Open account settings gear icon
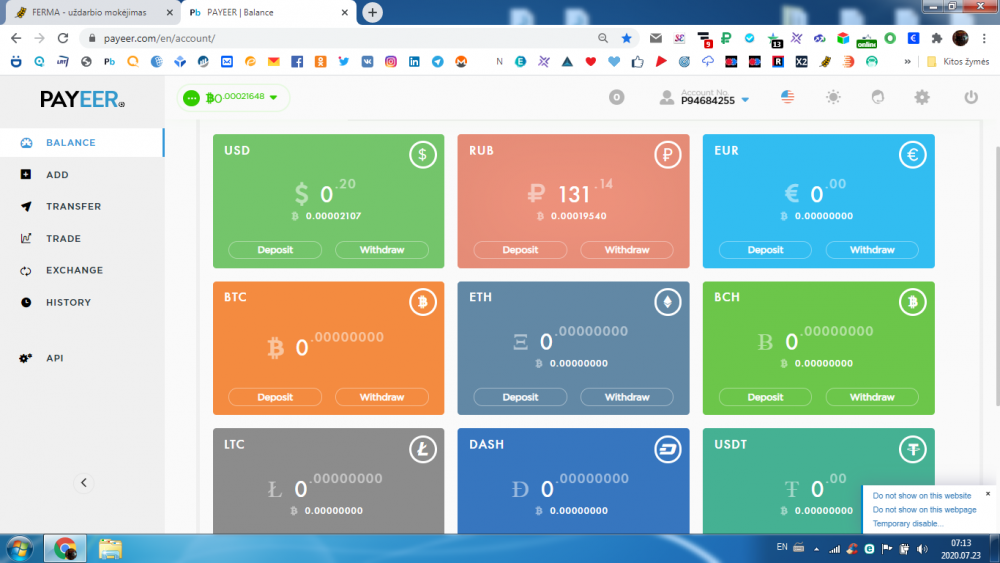The height and width of the screenshot is (563, 1000). pyautogui.click(x=922, y=97)
